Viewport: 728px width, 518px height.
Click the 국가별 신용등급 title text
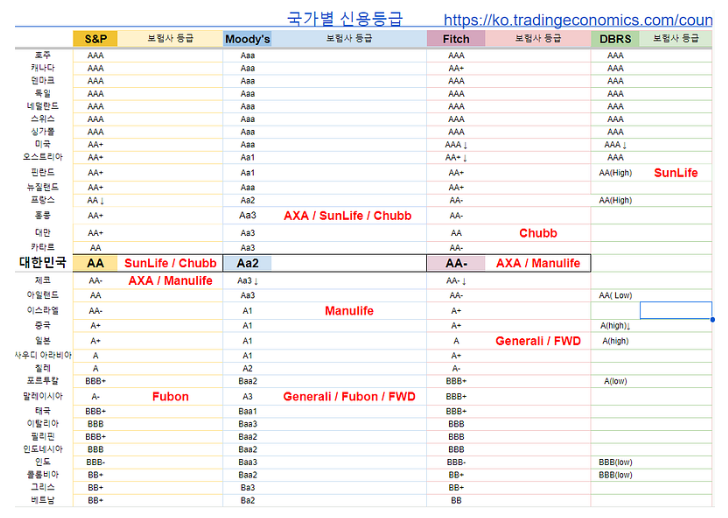344,18
